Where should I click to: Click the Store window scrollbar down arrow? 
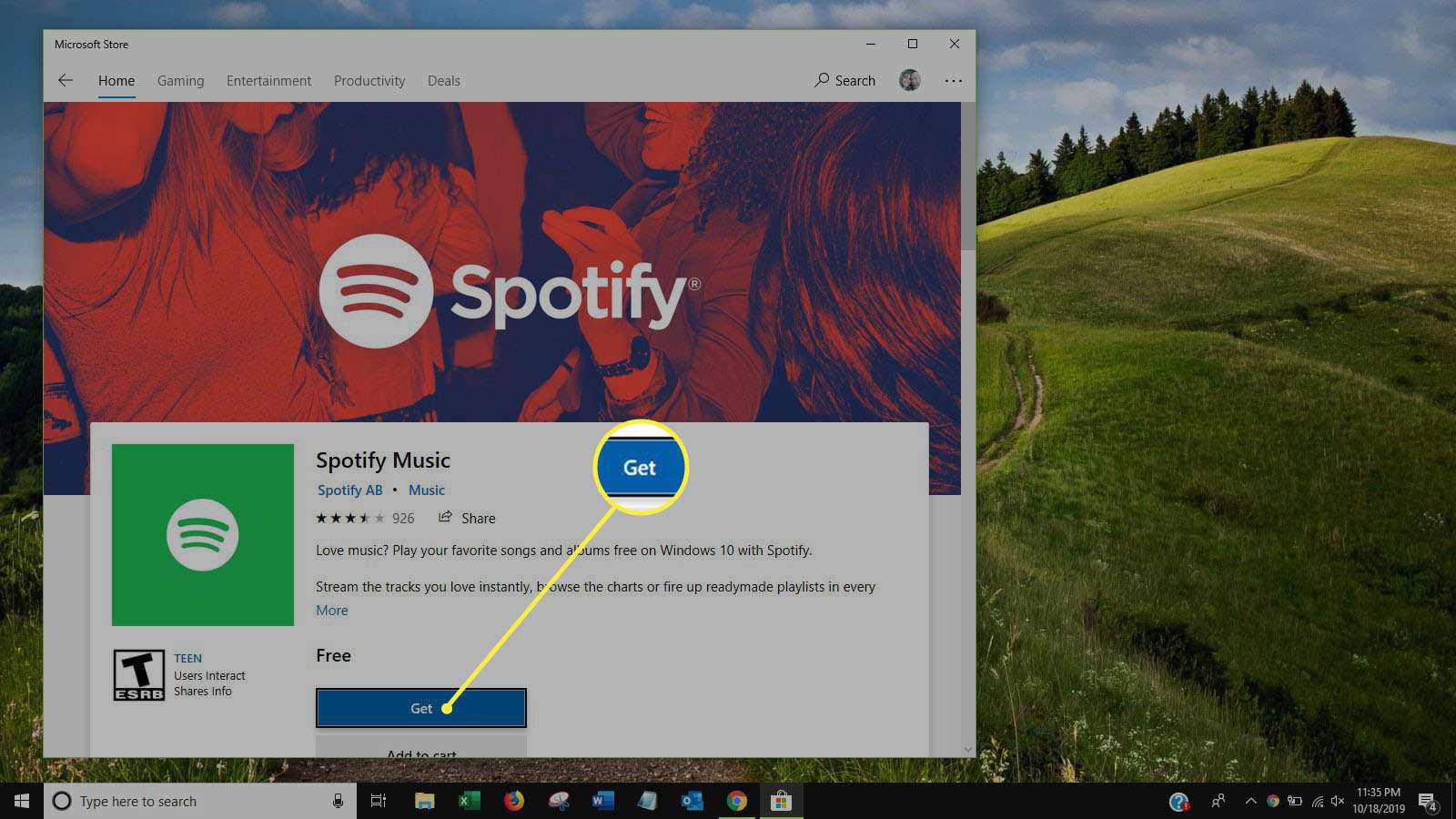click(x=968, y=749)
